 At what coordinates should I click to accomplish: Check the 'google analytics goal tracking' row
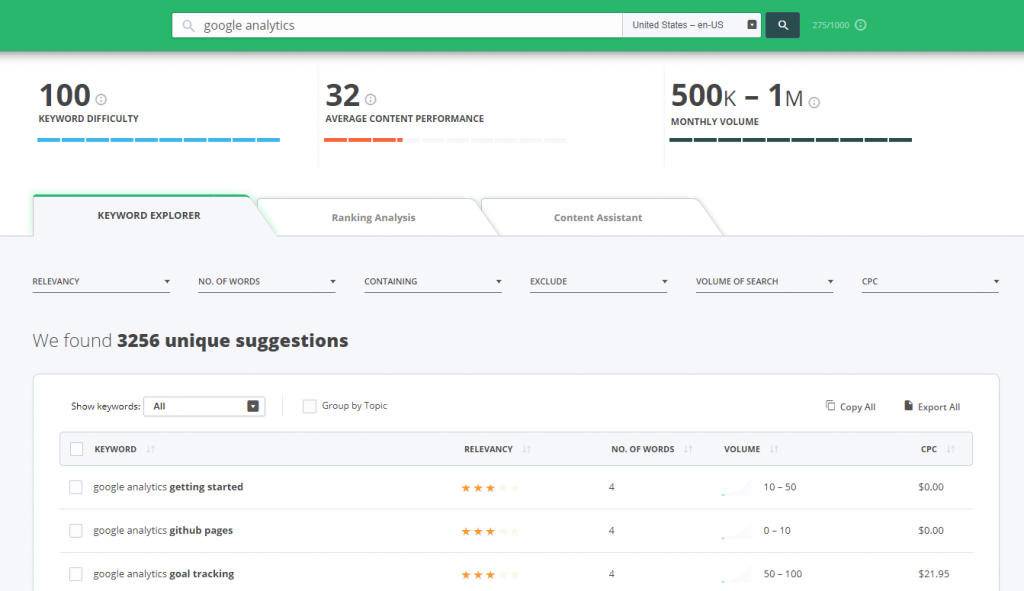[x=76, y=574]
